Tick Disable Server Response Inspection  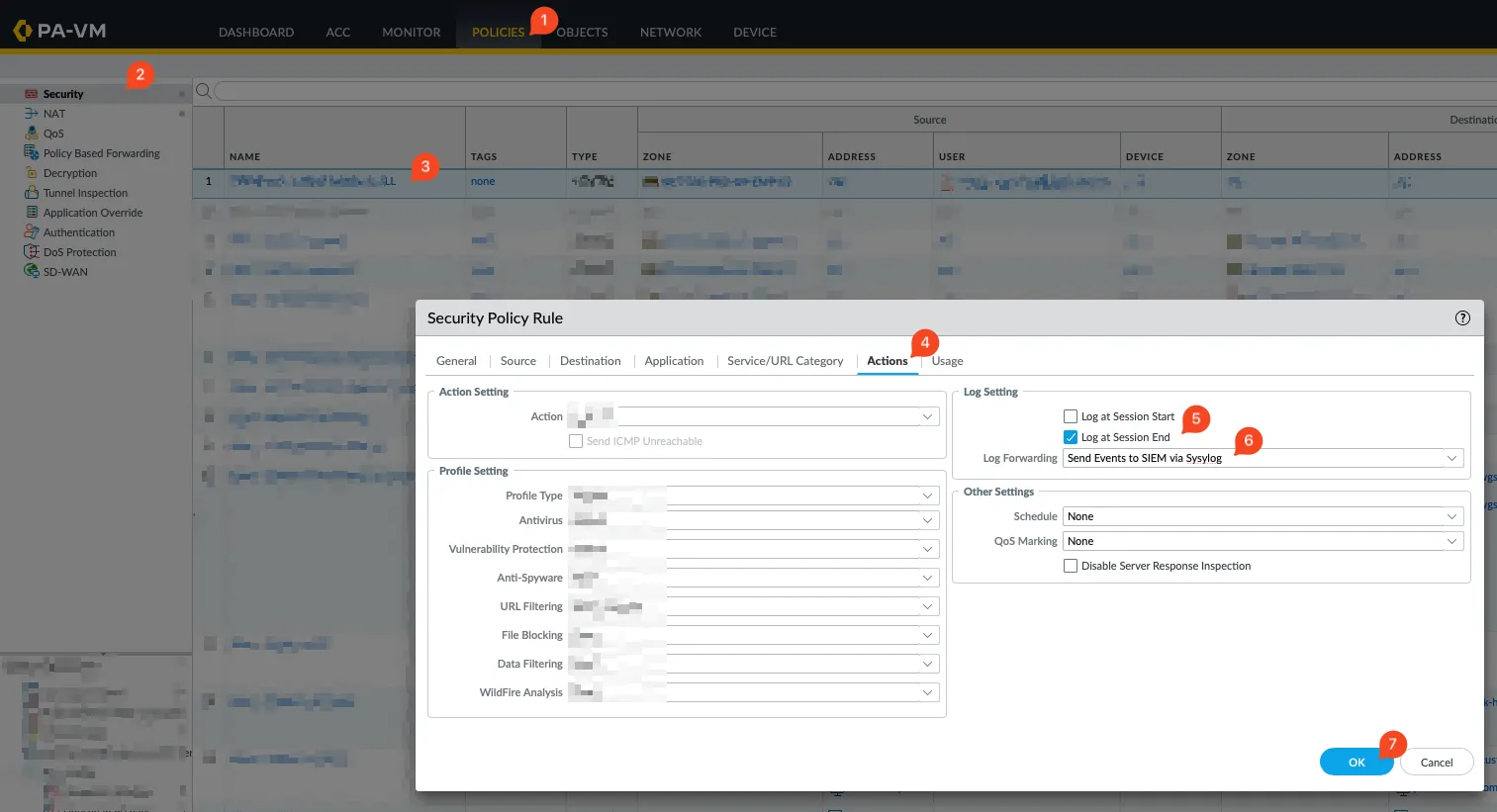coord(1071,566)
